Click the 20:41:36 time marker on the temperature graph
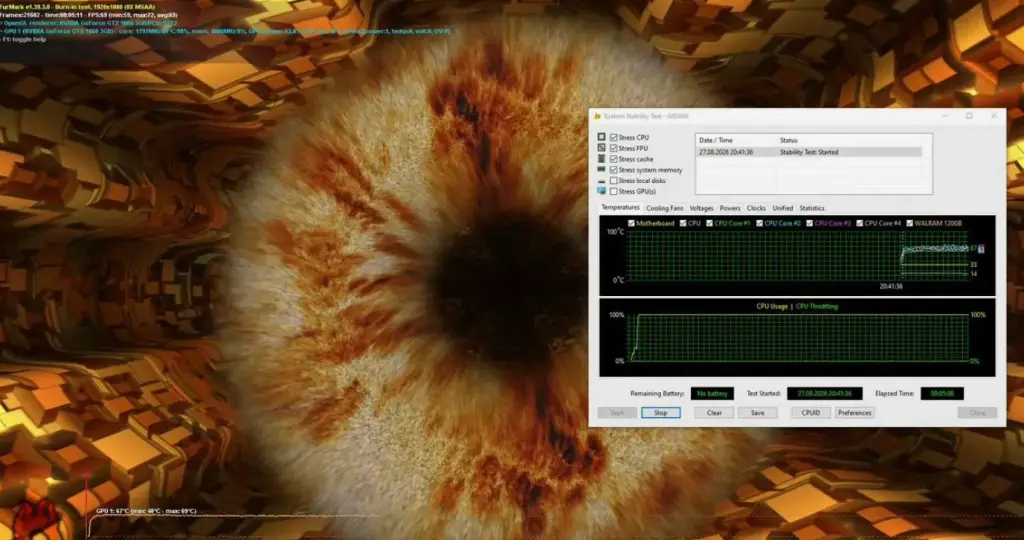Screen dimensions: 1024x540 click(x=891, y=286)
